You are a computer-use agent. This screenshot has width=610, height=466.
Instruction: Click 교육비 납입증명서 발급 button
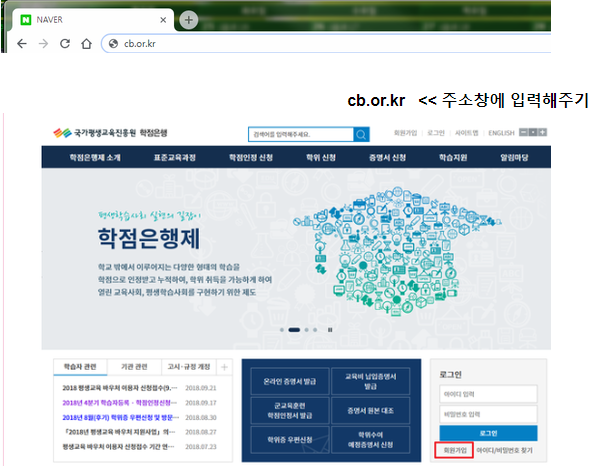[370, 381]
